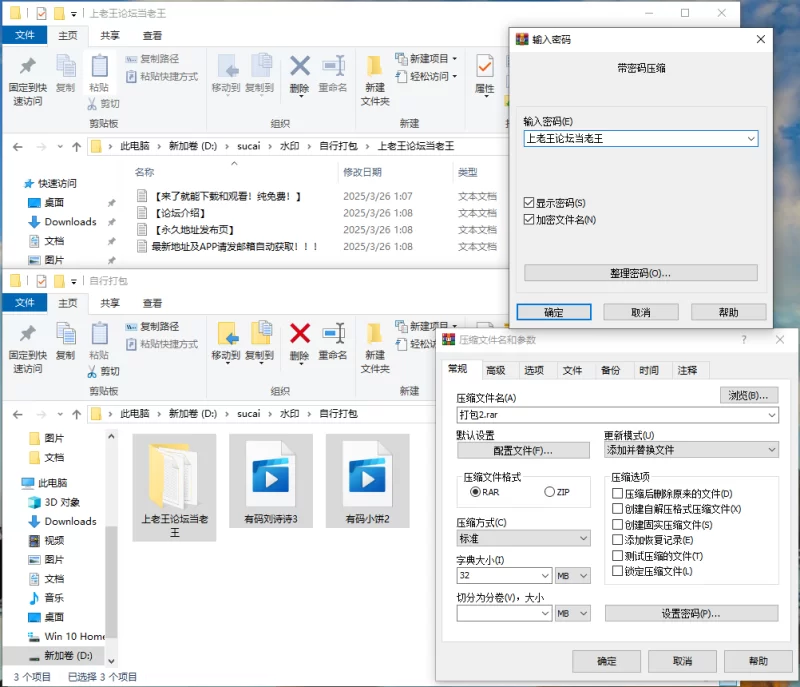The width and height of the screenshot is (800, 687).
Task: Toggle 加密文件名(N) checkbox
Action: coord(529,220)
